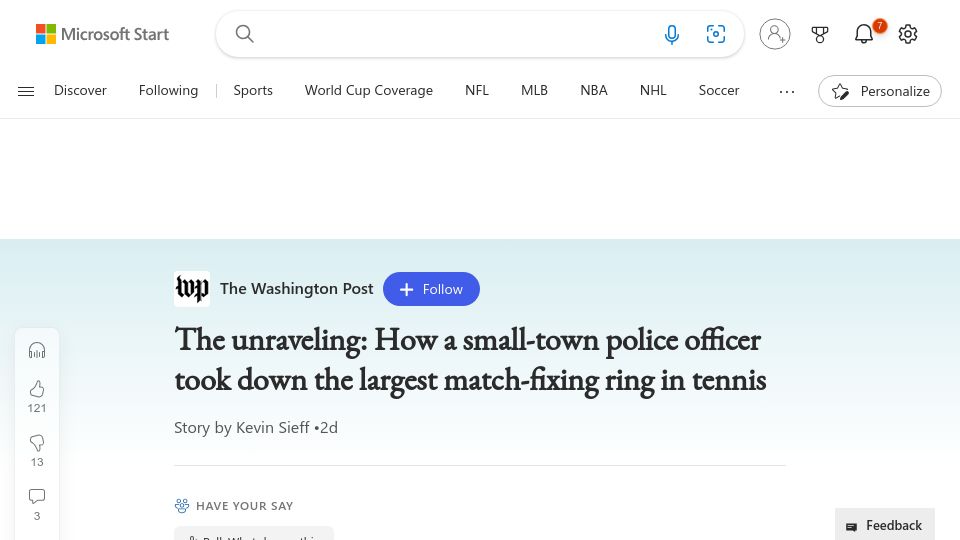960x540 pixels.
Task: Open The Washington Post publisher link
Action: 296,289
